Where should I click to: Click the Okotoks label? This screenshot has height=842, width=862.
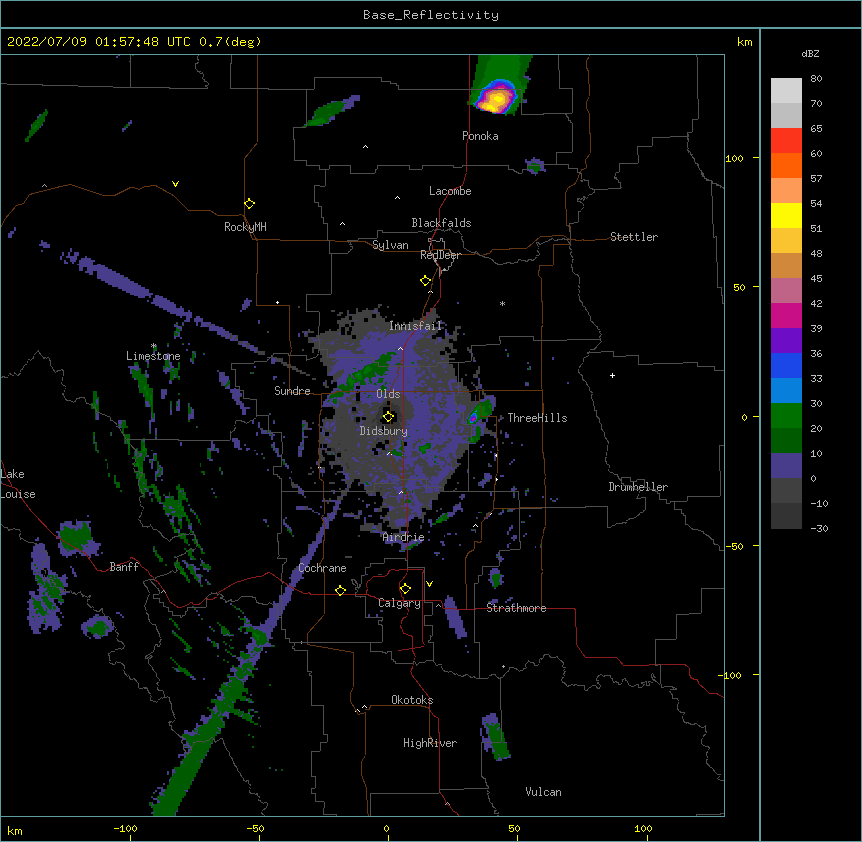412,700
